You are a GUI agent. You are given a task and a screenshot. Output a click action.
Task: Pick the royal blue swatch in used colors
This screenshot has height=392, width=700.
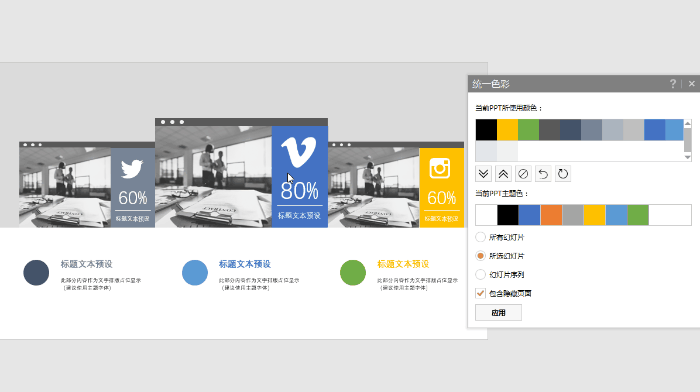click(654, 129)
